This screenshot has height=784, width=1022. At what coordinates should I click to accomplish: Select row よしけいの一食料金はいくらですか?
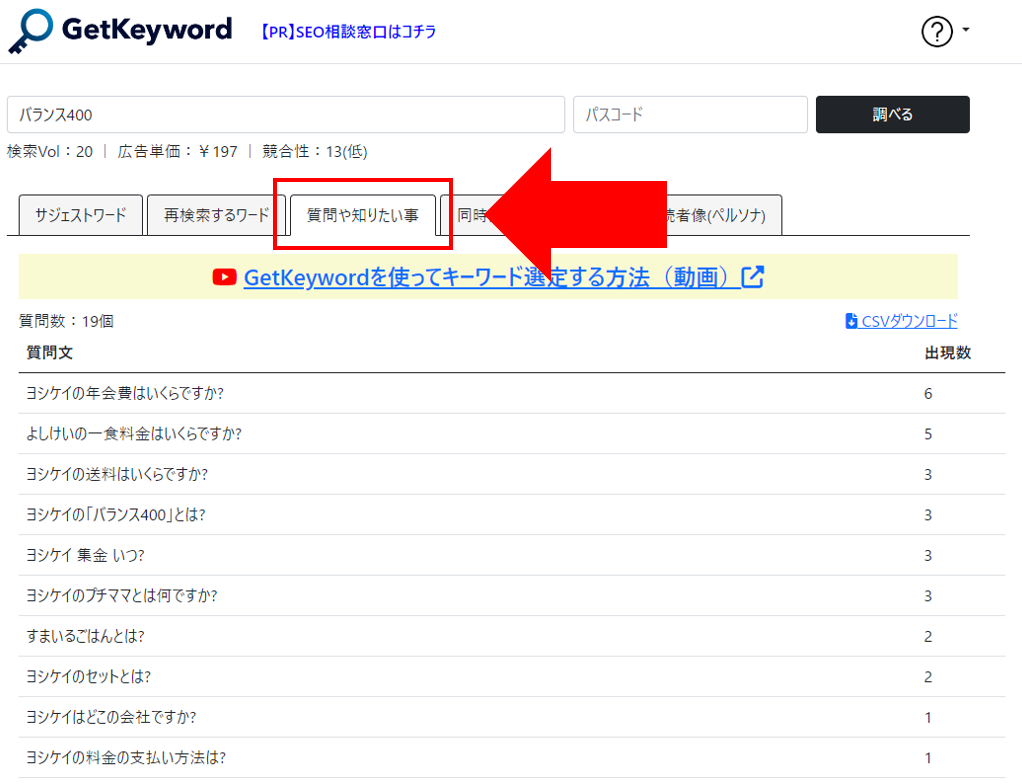click(512, 433)
